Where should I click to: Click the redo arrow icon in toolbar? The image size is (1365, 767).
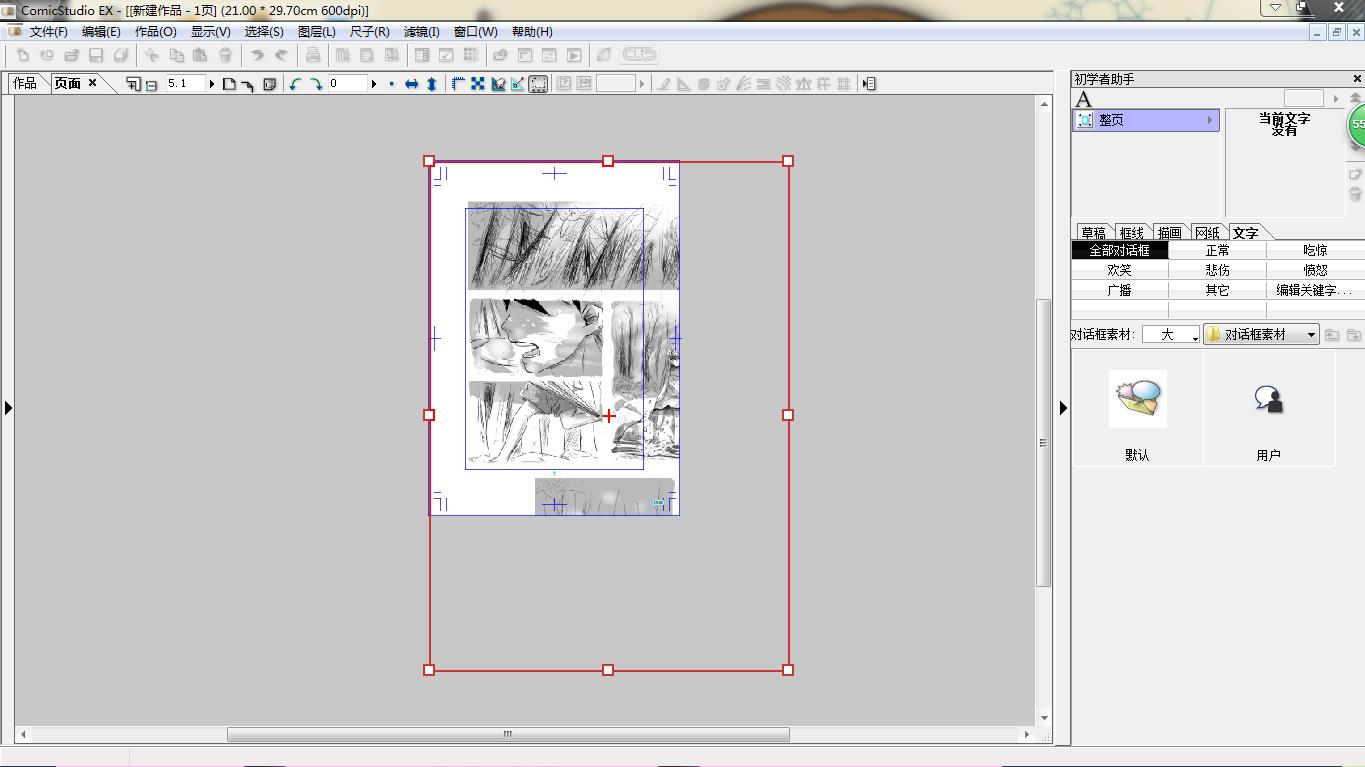click(x=281, y=55)
